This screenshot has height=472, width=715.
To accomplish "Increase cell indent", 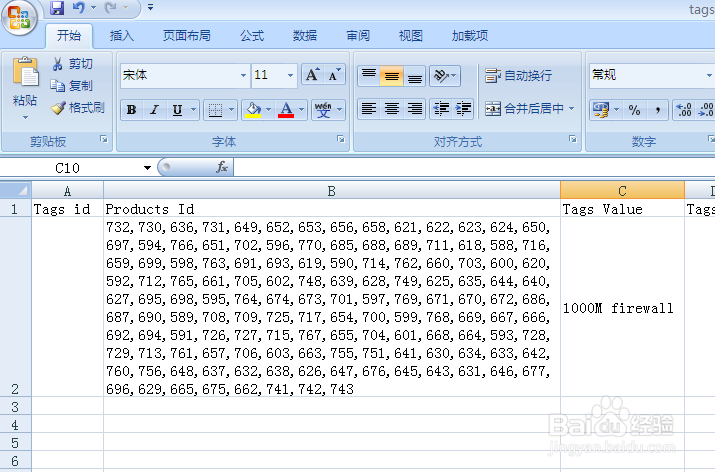I will 463,109.
